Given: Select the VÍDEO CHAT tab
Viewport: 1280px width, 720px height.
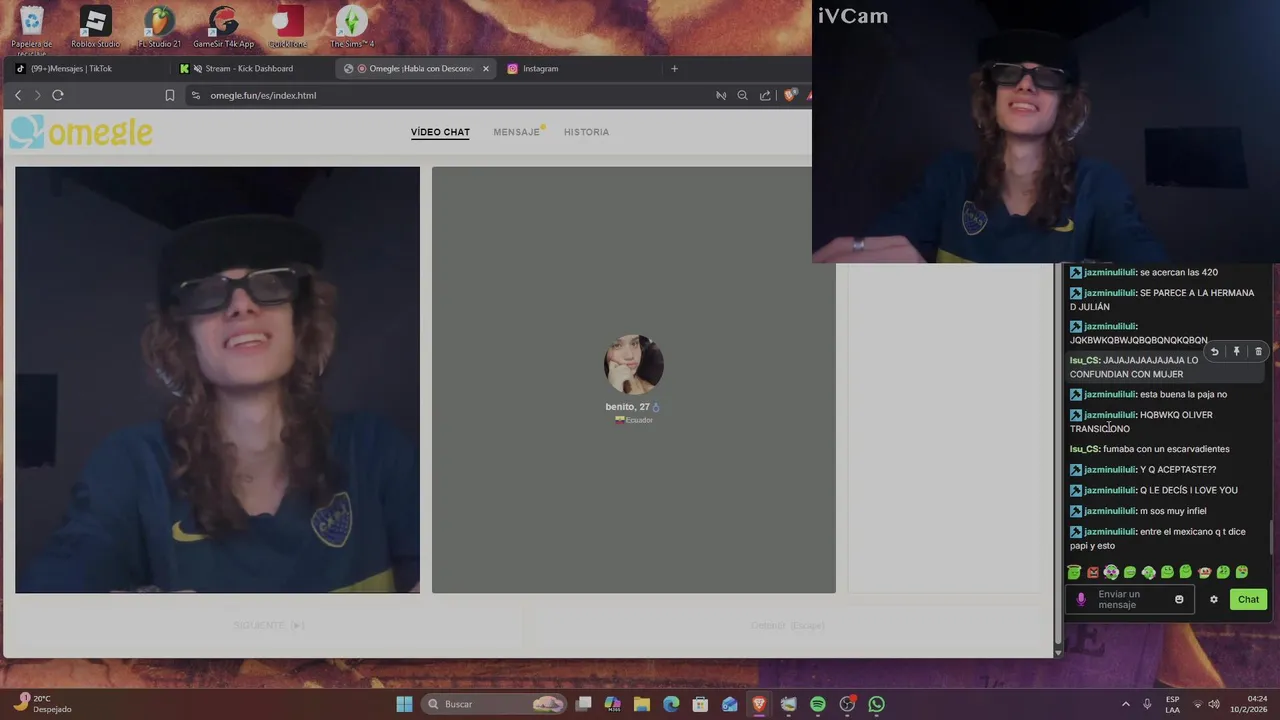Looking at the screenshot, I should tap(440, 132).
